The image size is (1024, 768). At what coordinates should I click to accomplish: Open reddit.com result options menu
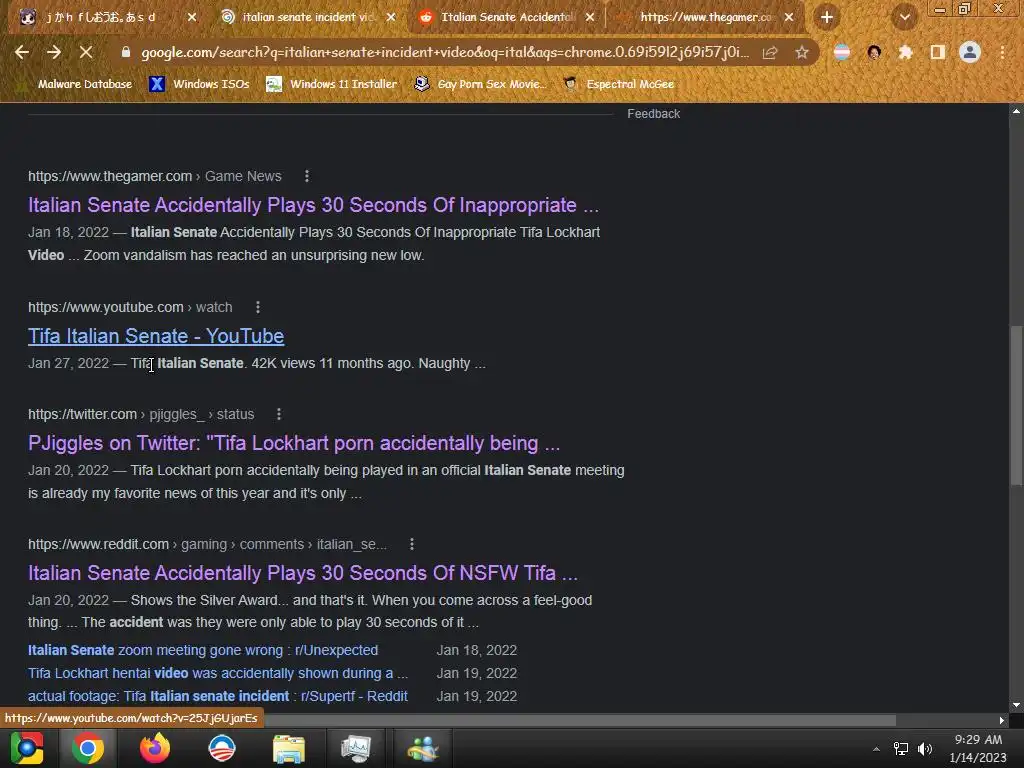412,544
